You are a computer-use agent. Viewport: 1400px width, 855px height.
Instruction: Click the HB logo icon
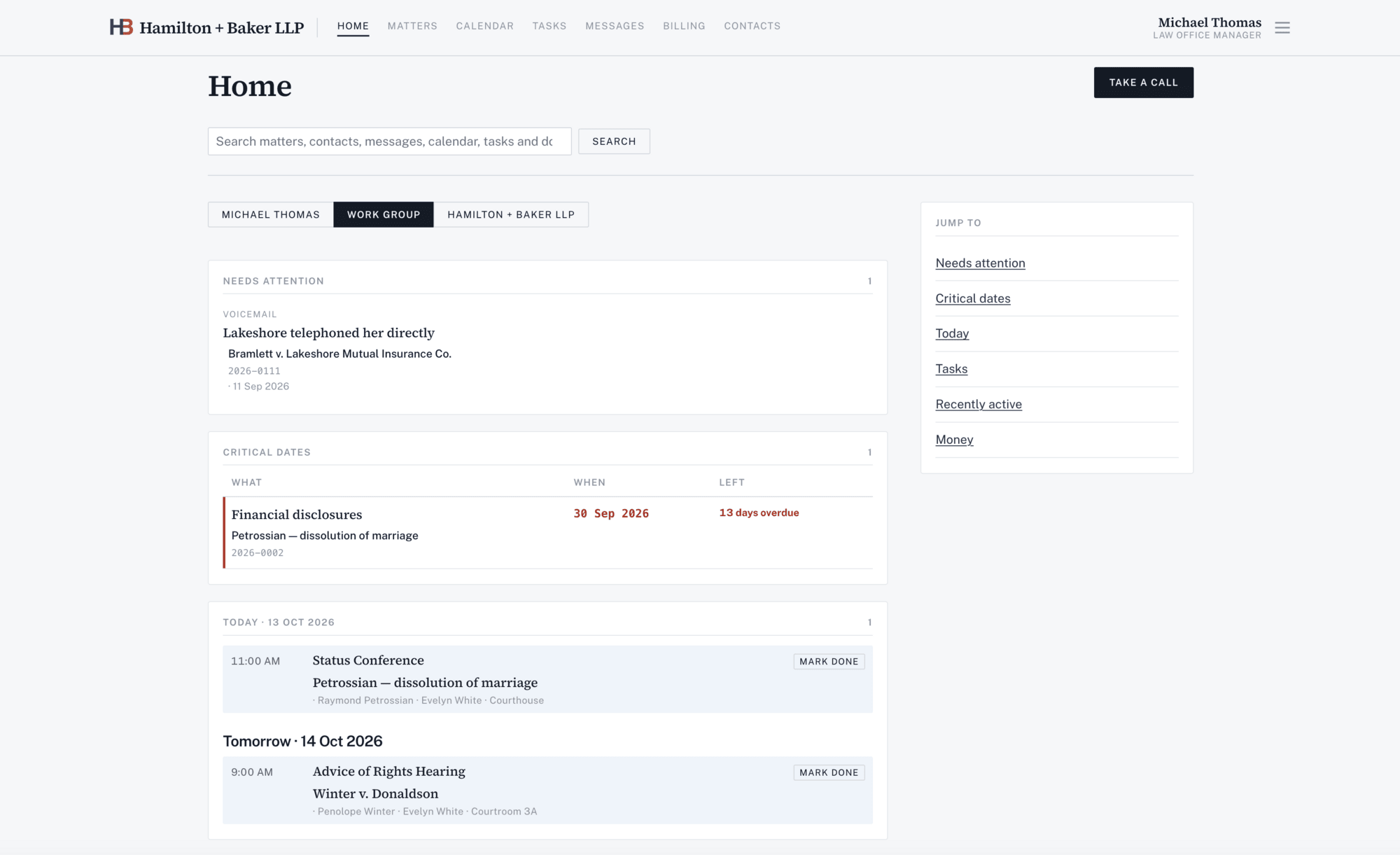coord(121,27)
